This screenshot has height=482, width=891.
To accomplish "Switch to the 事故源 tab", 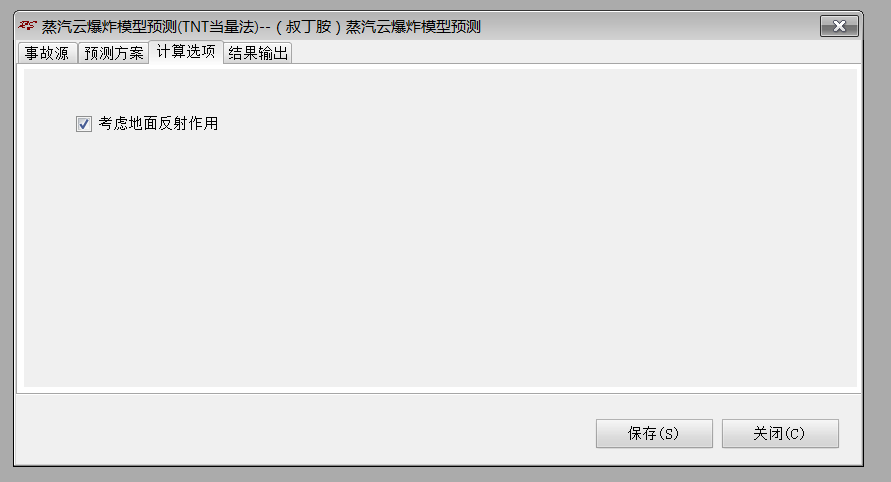I will (x=47, y=53).
